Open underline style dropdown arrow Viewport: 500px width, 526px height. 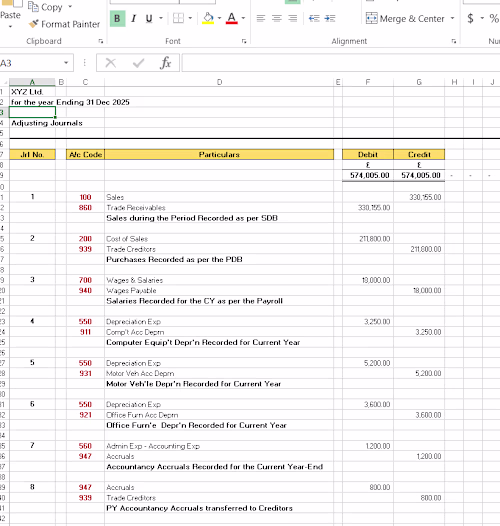coord(161,18)
